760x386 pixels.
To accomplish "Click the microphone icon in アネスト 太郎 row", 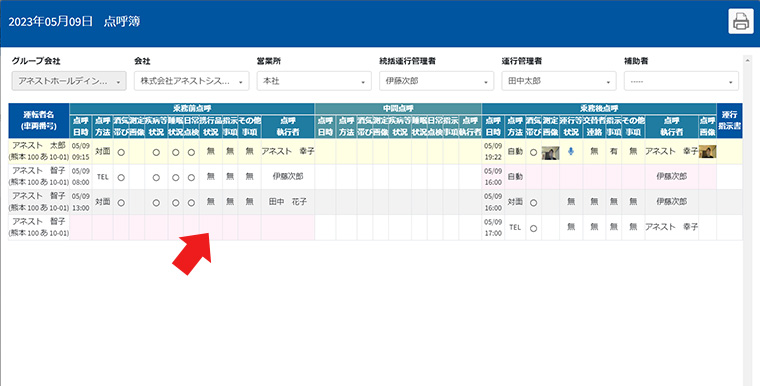I will coord(570,151).
